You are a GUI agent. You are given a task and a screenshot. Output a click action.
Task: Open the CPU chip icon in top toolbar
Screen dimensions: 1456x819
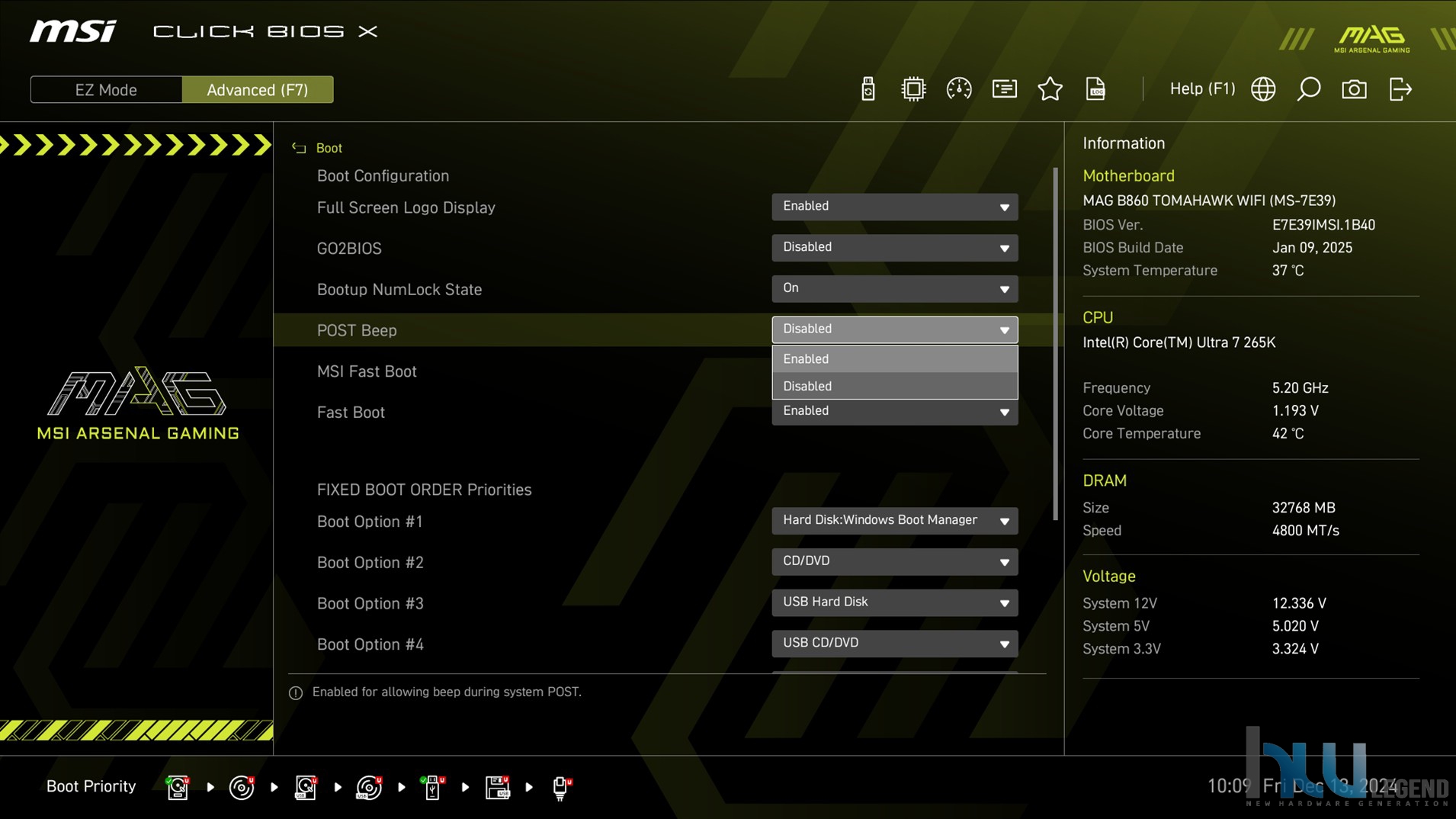point(912,89)
